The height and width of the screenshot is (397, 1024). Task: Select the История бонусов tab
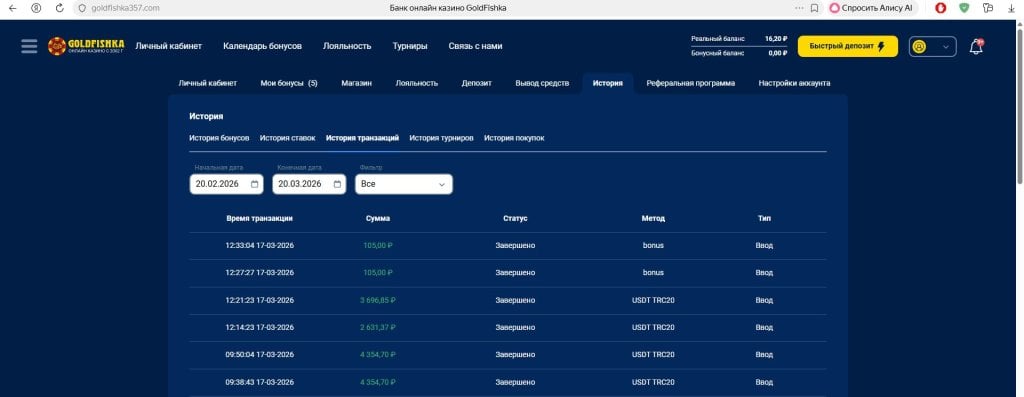[x=219, y=138]
